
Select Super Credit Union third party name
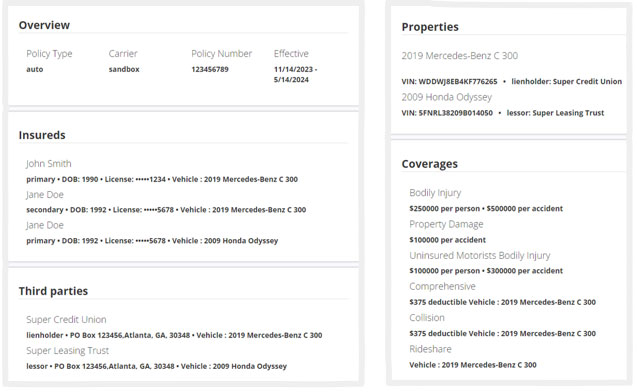click(66, 319)
